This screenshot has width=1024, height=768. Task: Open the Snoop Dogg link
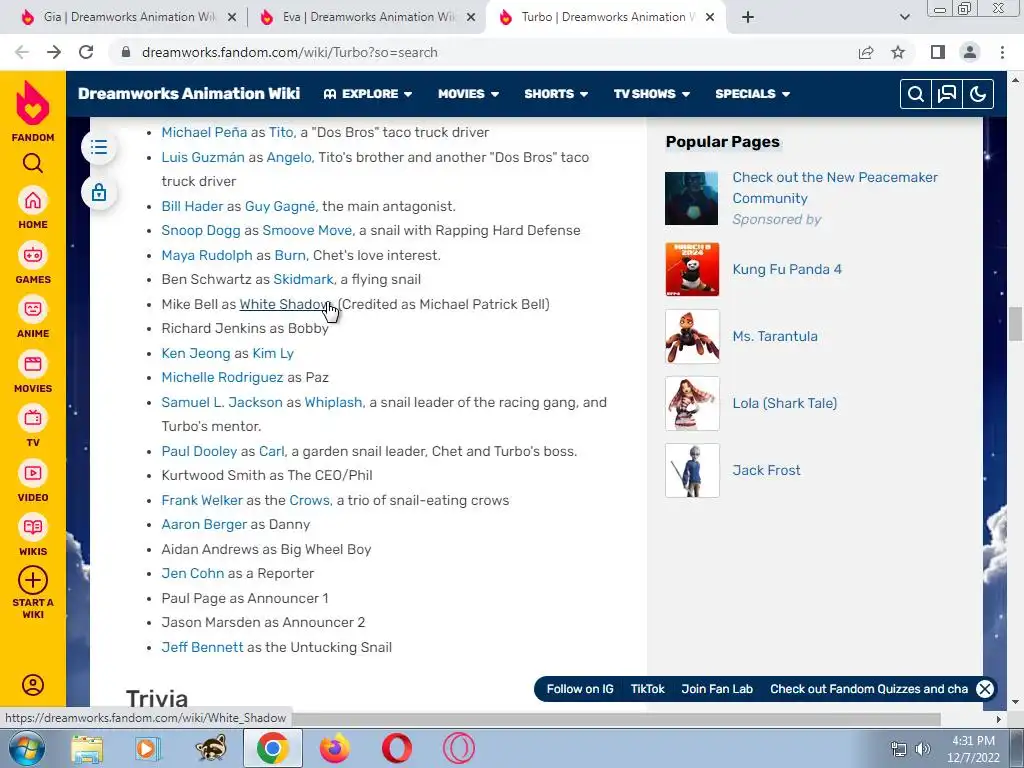(x=200, y=231)
